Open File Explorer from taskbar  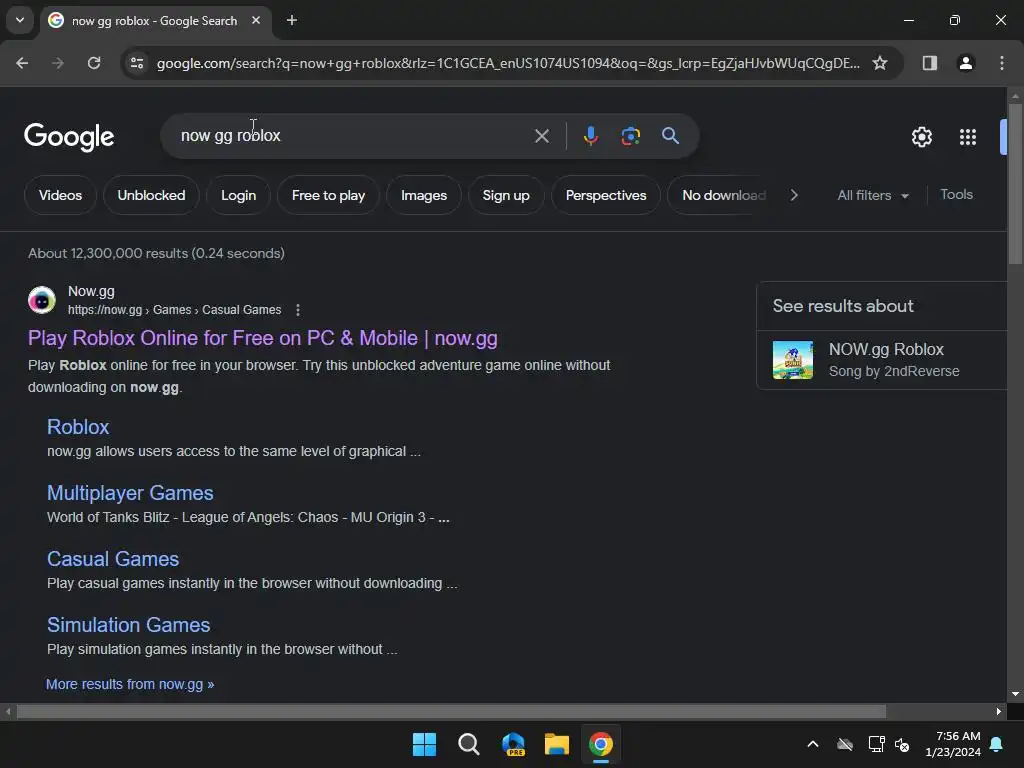click(x=557, y=744)
